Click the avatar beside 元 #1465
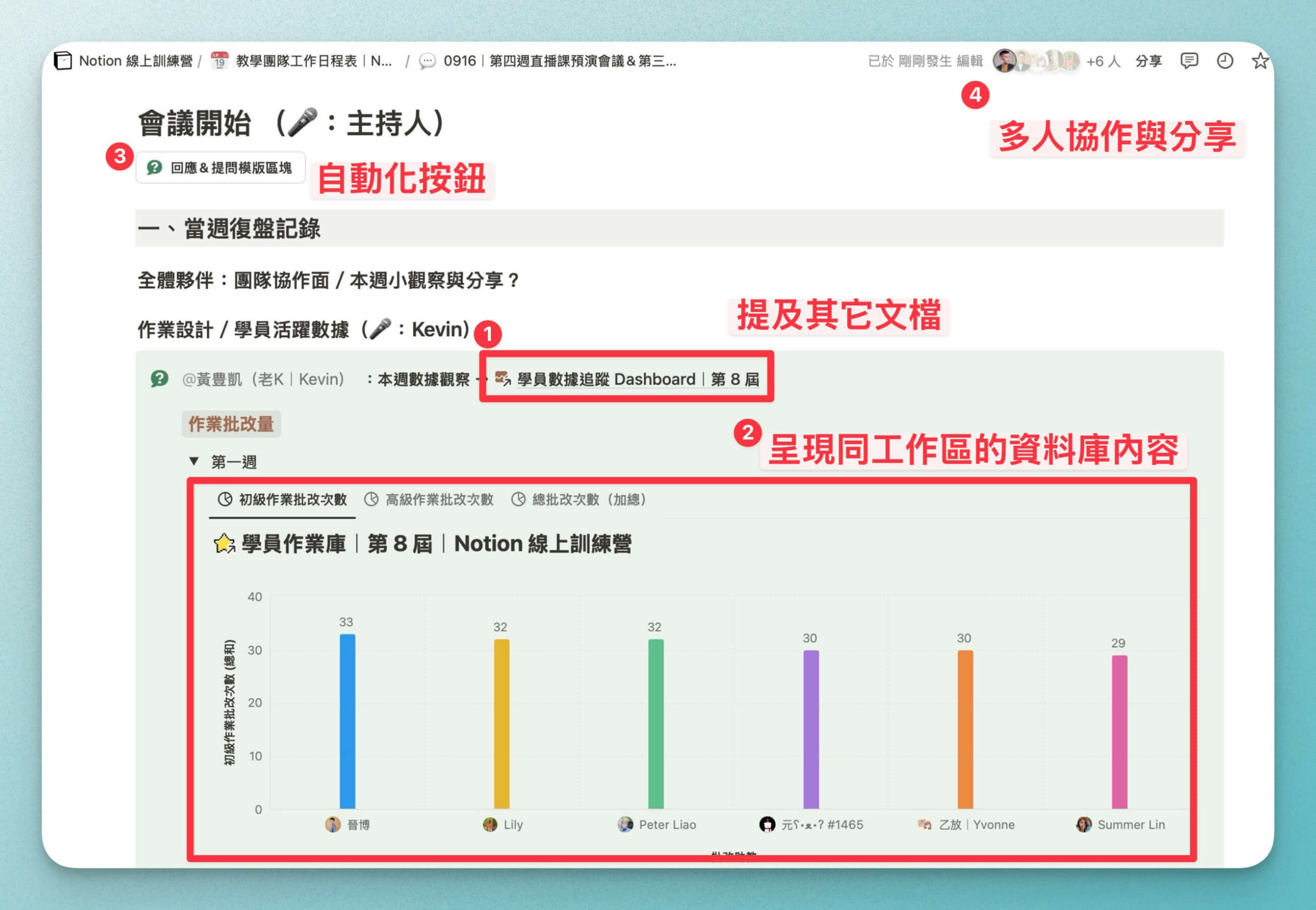Viewport: 1316px width, 910px height. coord(767,825)
